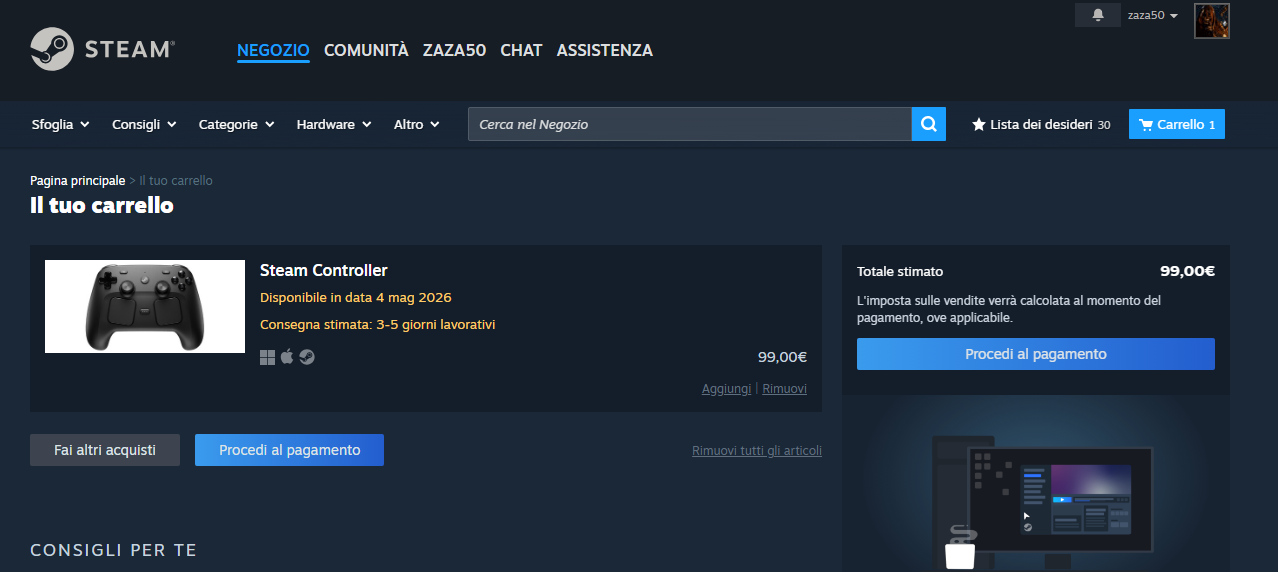Expand the Sfoglia menu
This screenshot has width=1278, height=572.
coord(61,124)
